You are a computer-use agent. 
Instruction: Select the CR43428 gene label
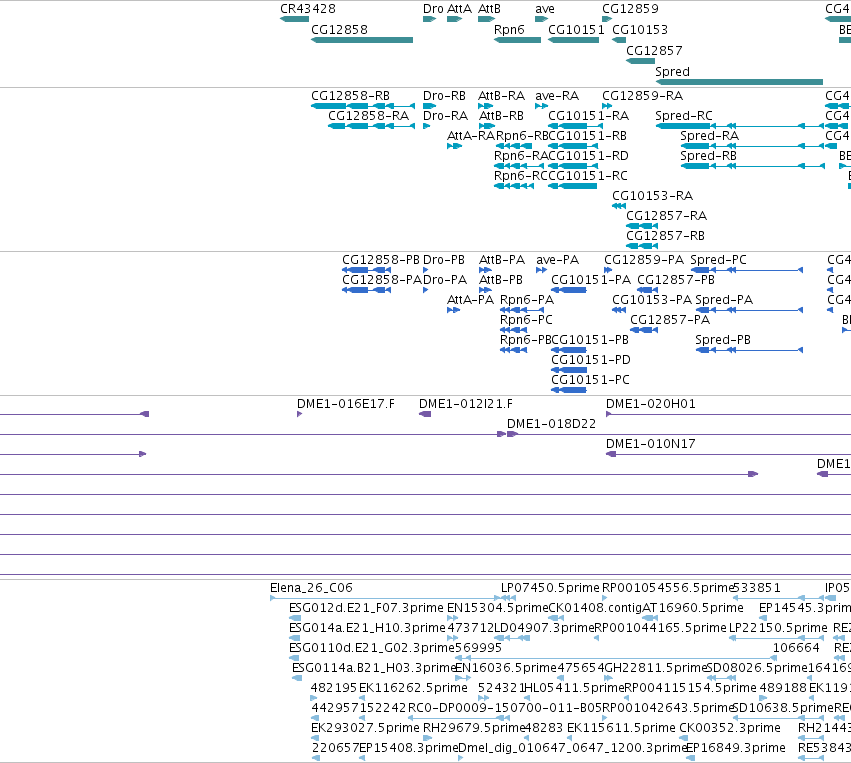(x=308, y=9)
